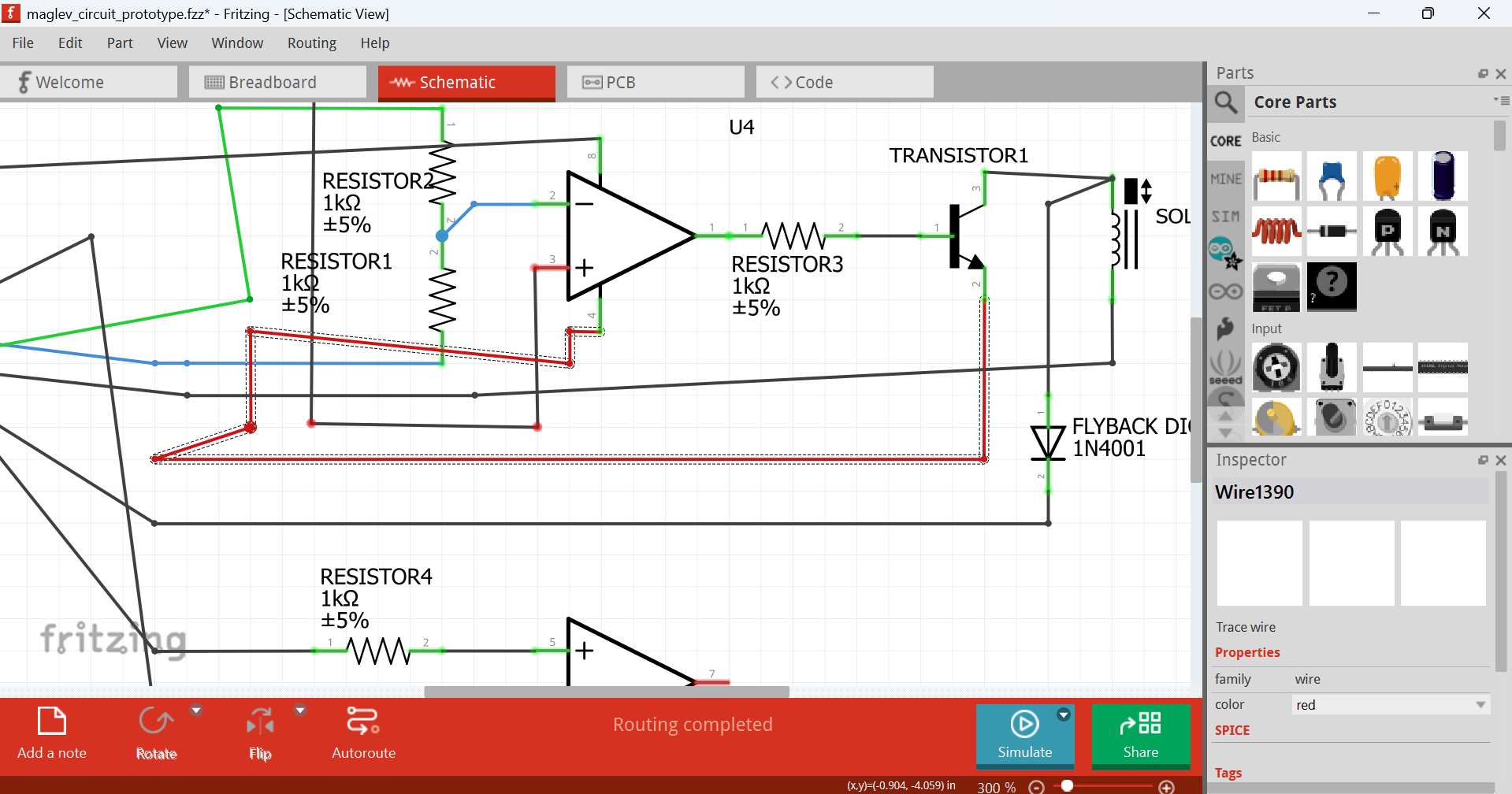Click the Autoroute button
Image resolution: width=1512 pixels, height=794 pixels.
(363, 733)
